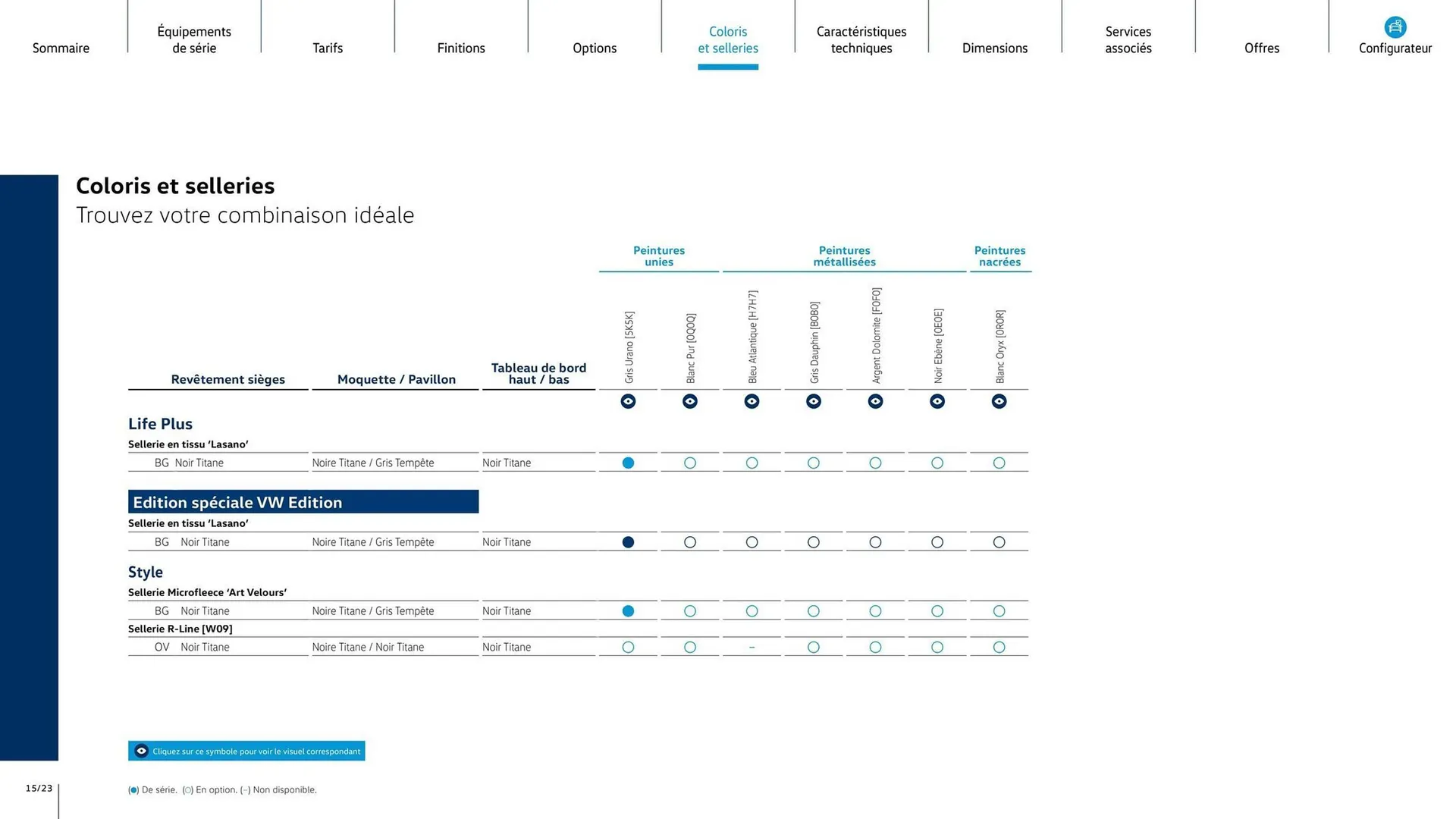
Task: Click eye icon under Blanc Oryx column
Action: 999,401
